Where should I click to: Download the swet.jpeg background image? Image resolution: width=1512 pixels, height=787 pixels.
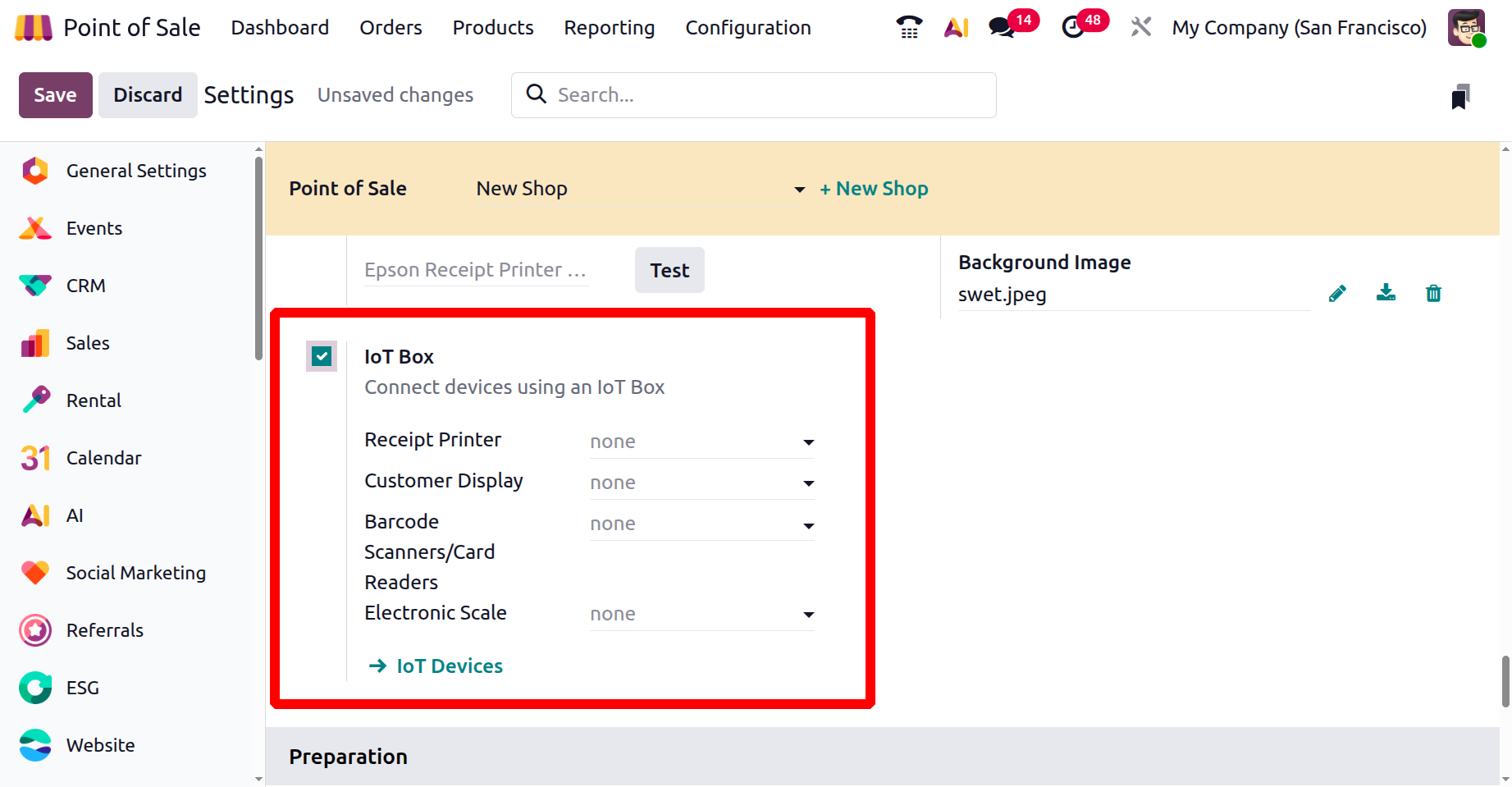1386,293
